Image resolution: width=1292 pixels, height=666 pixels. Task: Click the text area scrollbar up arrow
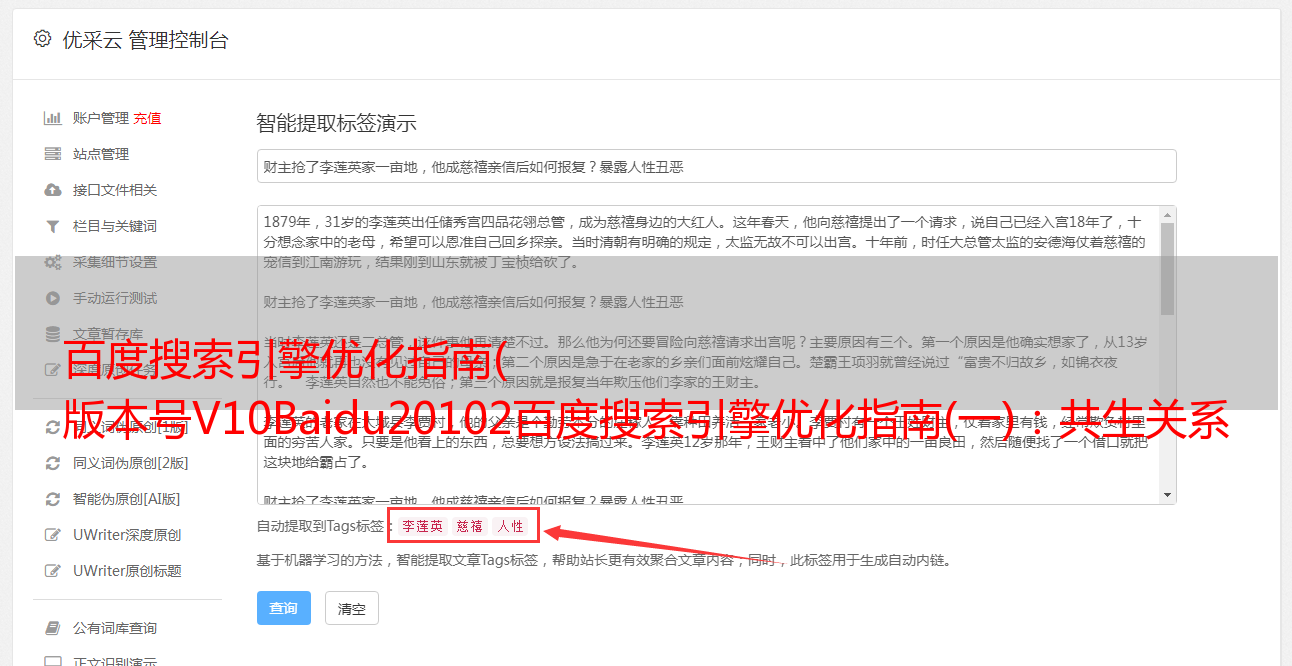(x=1167, y=214)
